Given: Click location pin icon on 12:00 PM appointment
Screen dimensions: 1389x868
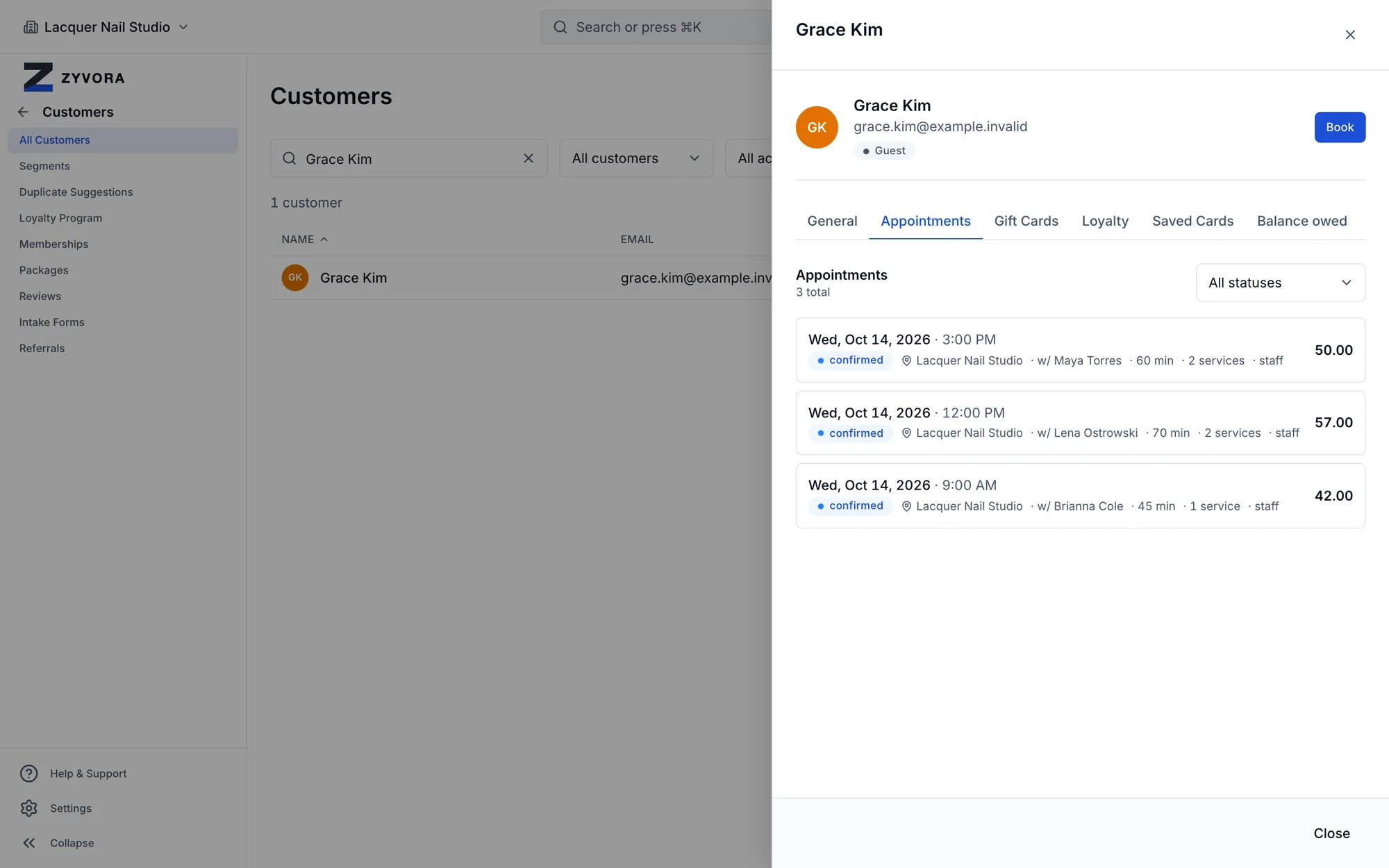Looking at the screenshot, I should pos(906,433).
